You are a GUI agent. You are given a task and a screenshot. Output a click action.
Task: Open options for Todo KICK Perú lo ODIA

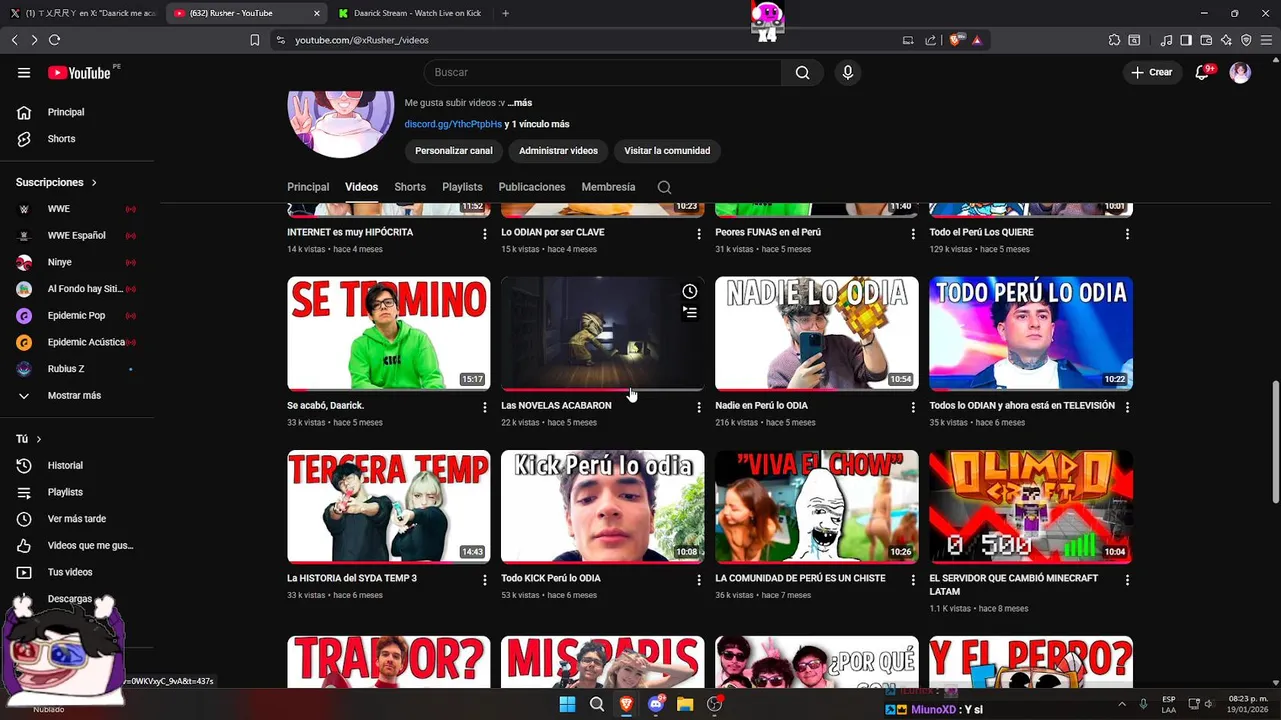click(x=699, y=580)
